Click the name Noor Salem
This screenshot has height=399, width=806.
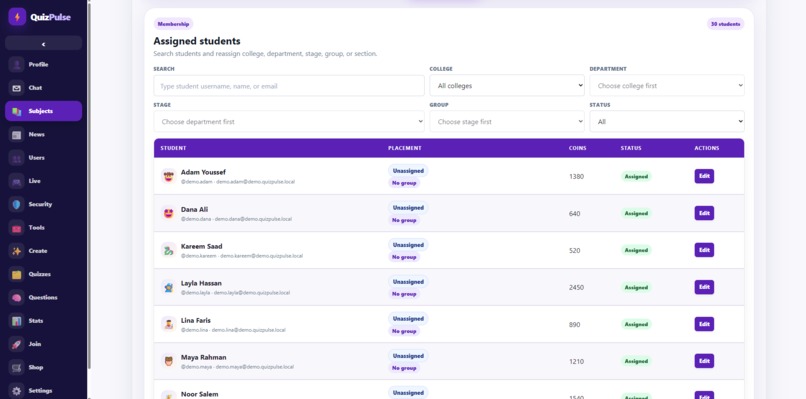click(x=199, y=394)
